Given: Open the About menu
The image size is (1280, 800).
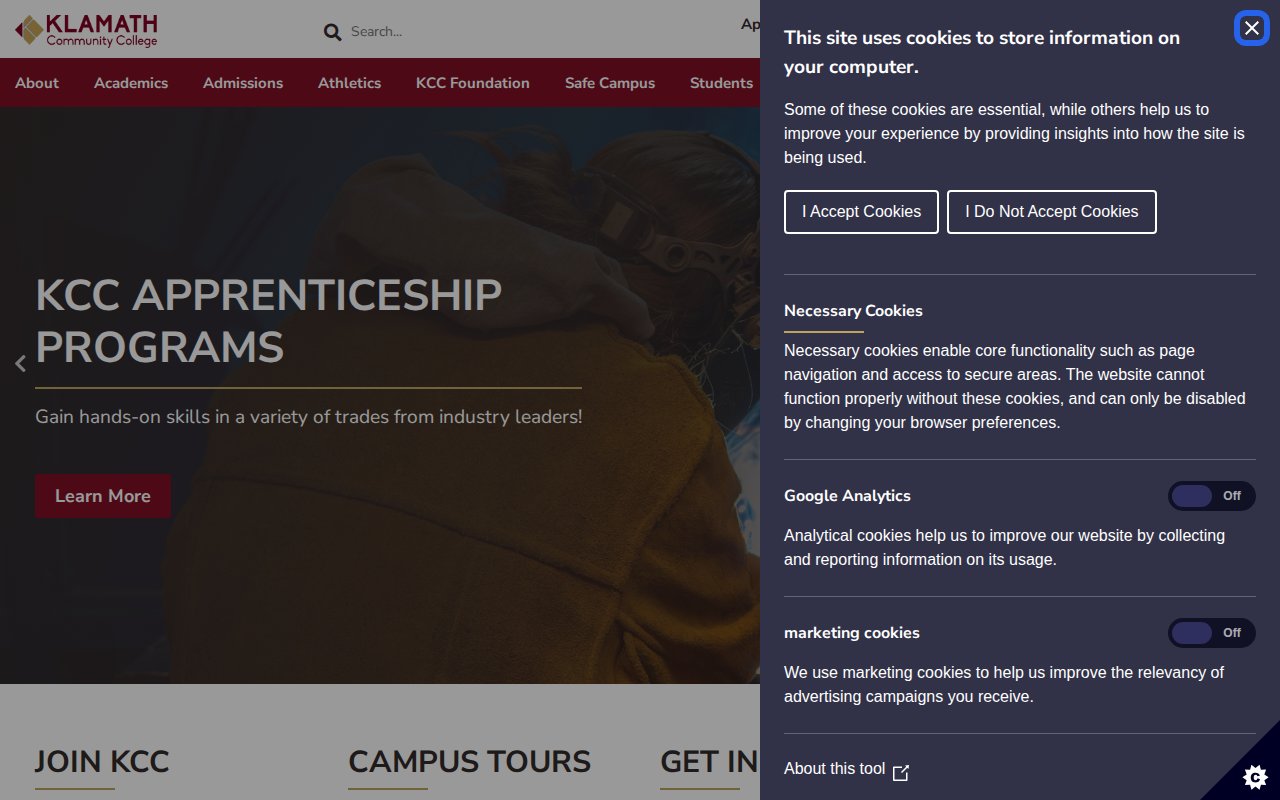Looking at the screenshot, I should (37, 83).
